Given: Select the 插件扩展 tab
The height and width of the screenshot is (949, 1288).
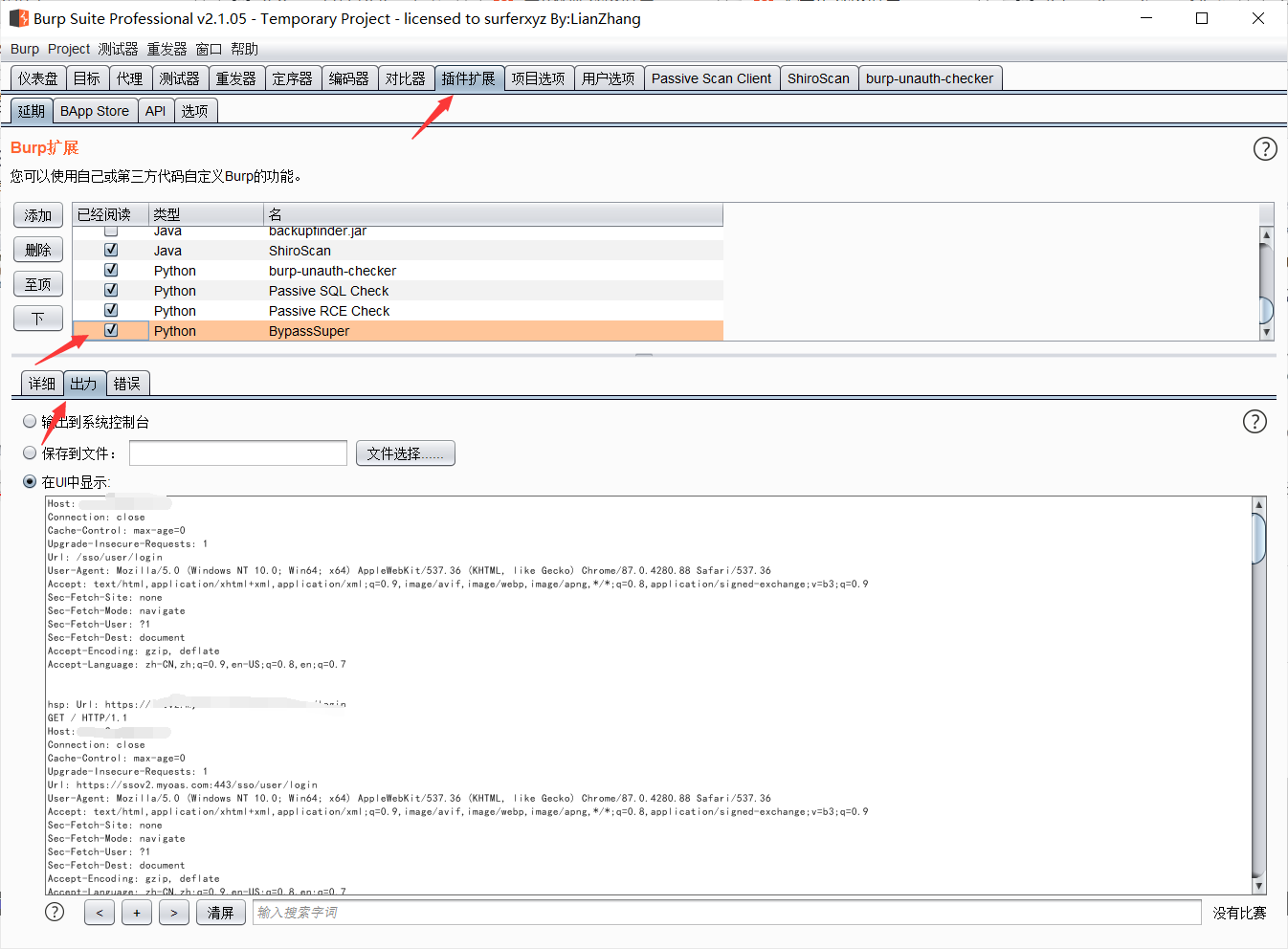Looking at the screenshot, I should pyautogui.click(x=468, y=78).
